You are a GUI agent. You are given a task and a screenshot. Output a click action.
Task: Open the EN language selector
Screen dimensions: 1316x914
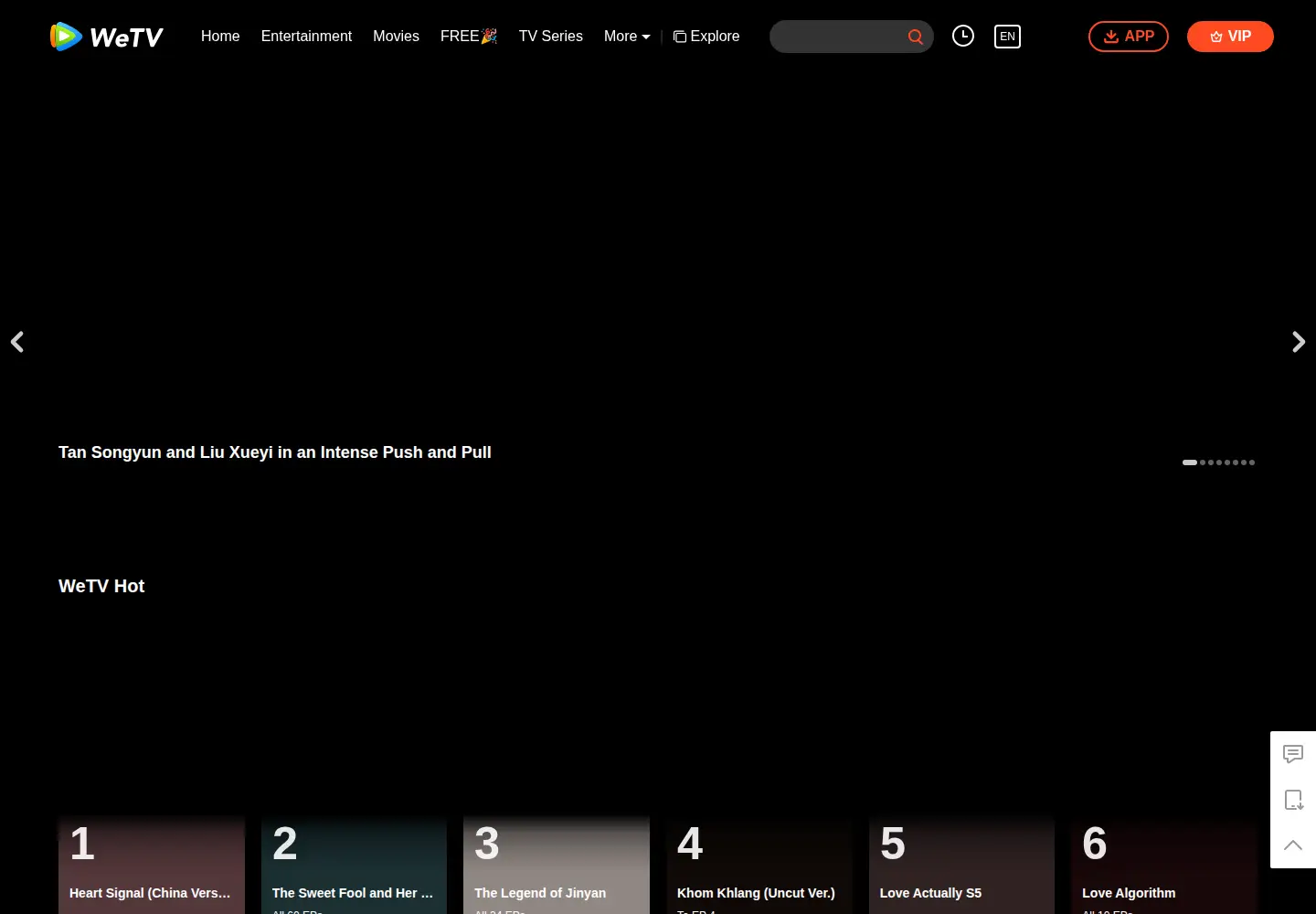point(1007,37)
